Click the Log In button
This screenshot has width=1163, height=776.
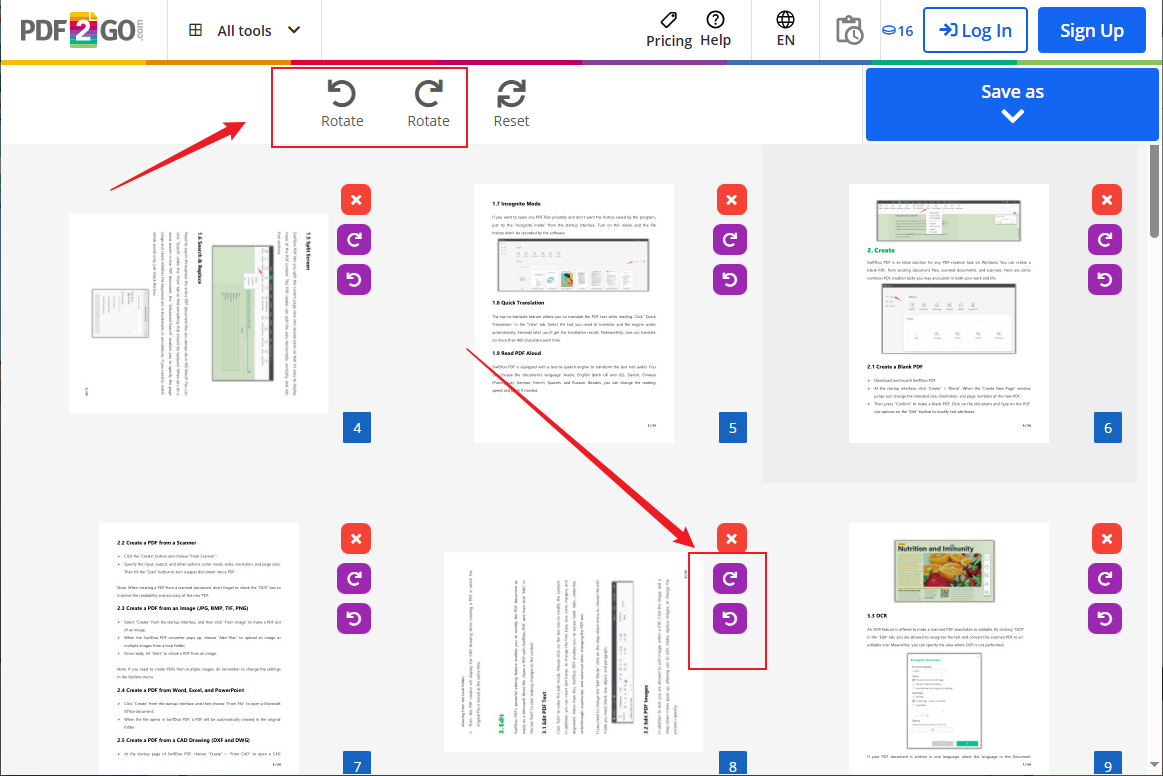pyautogui.click(x=975, y=30)
